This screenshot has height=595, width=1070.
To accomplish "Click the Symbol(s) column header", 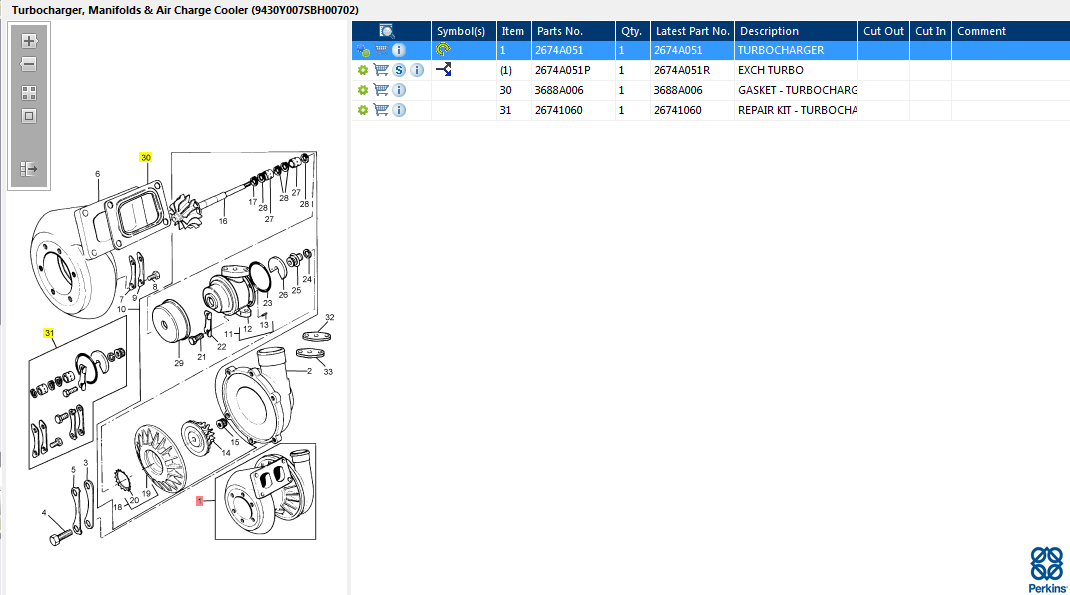I will click(x=463, y=31).
